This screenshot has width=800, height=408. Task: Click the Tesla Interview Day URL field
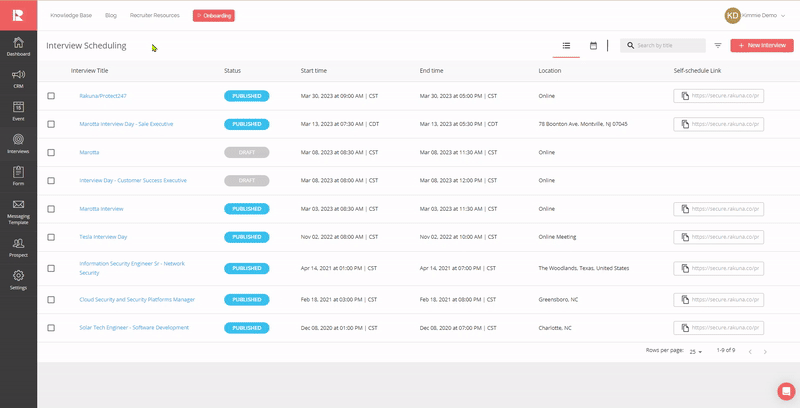coord(718,237)
